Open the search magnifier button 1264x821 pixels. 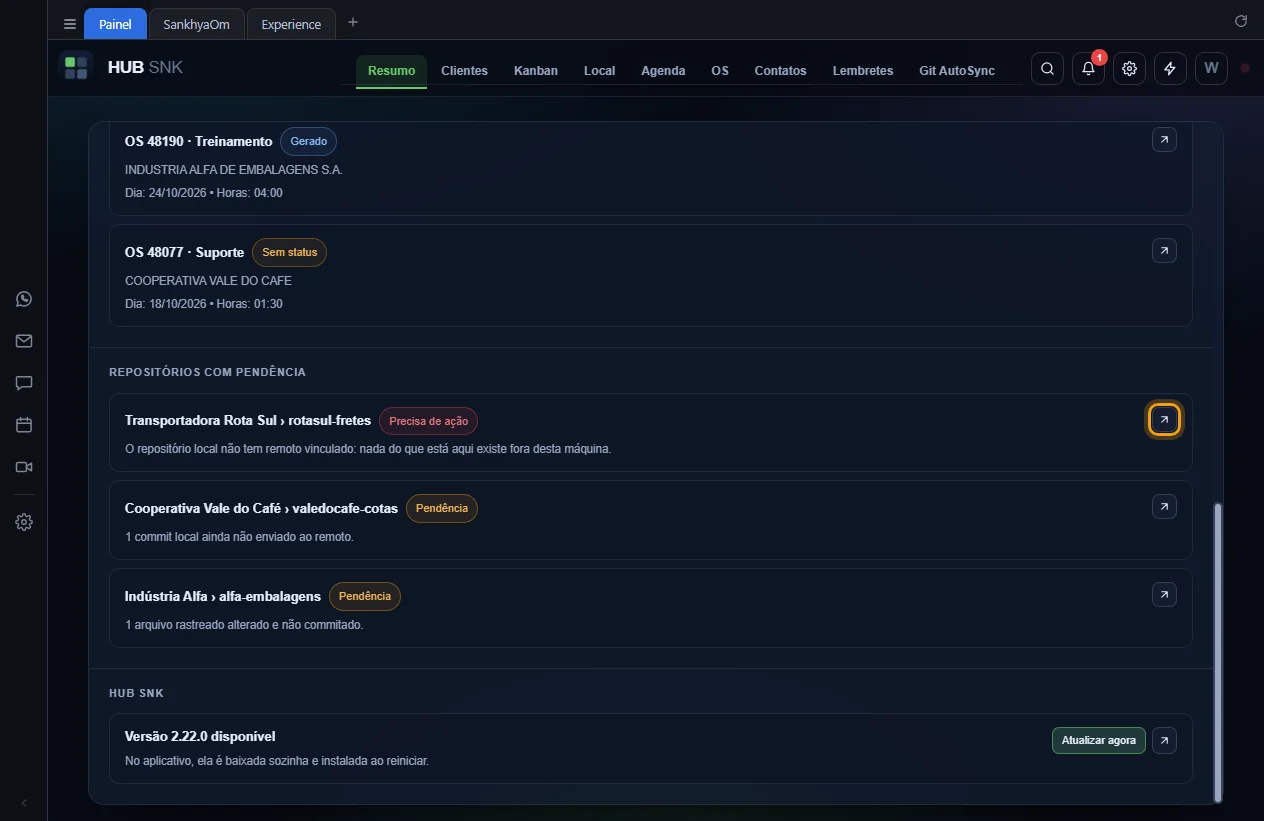click(1047, 68)
